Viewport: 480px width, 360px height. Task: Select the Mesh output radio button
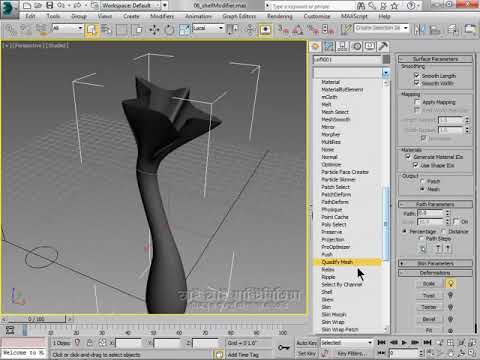[x=422, y=189]
